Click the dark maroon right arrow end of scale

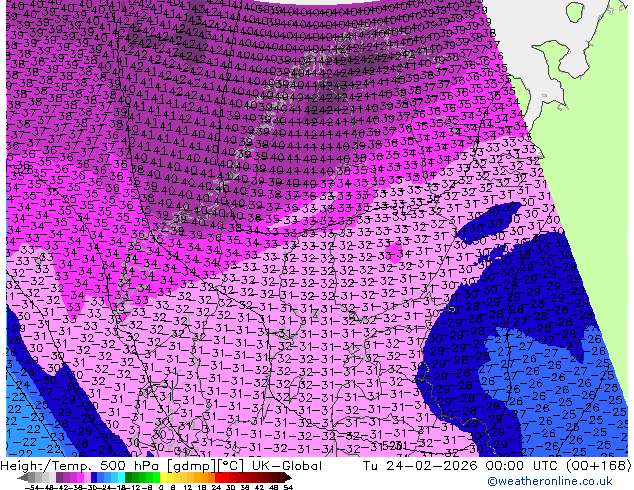point(287,477)
